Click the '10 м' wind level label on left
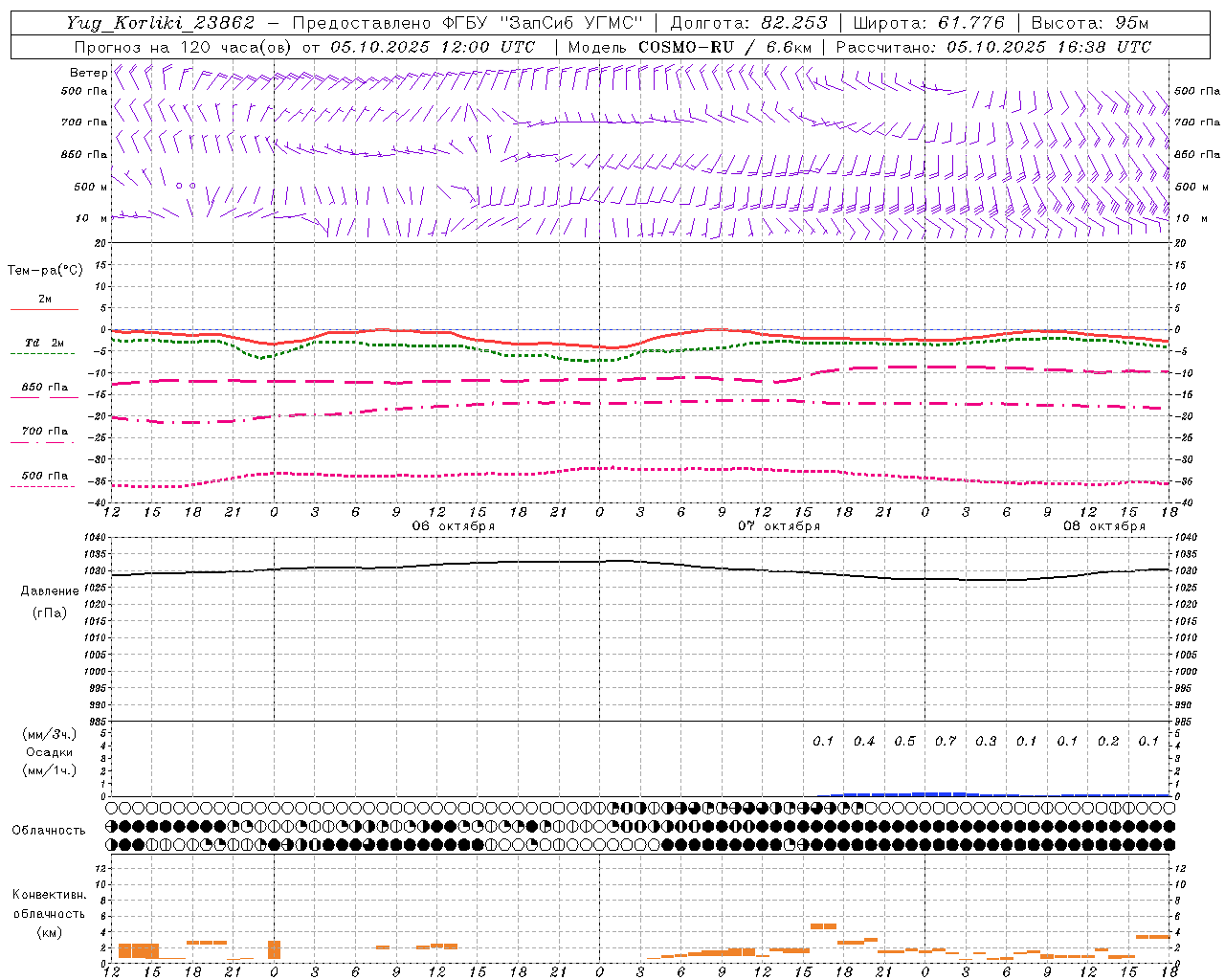This screenshot has height=980, width=1225. click(91, 219)
